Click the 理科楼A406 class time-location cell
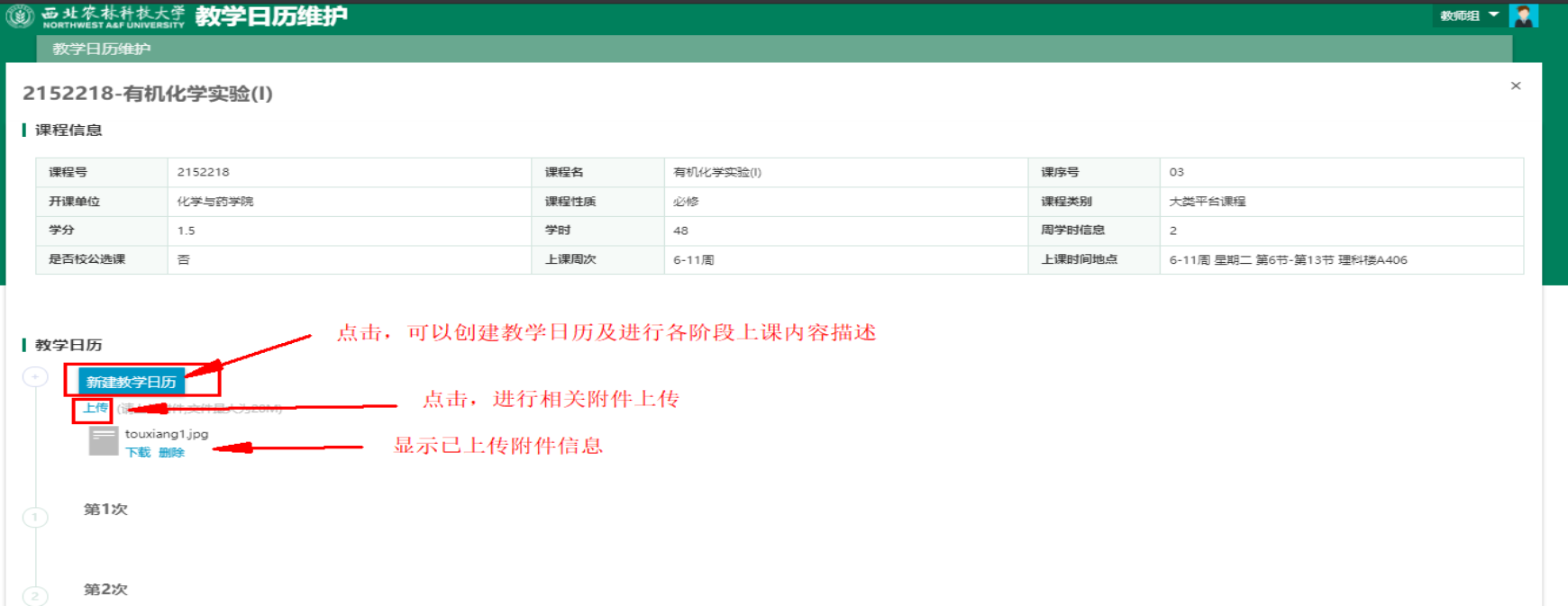The height and width of the screenshot is (606, 1568). tap(1288, 260)
